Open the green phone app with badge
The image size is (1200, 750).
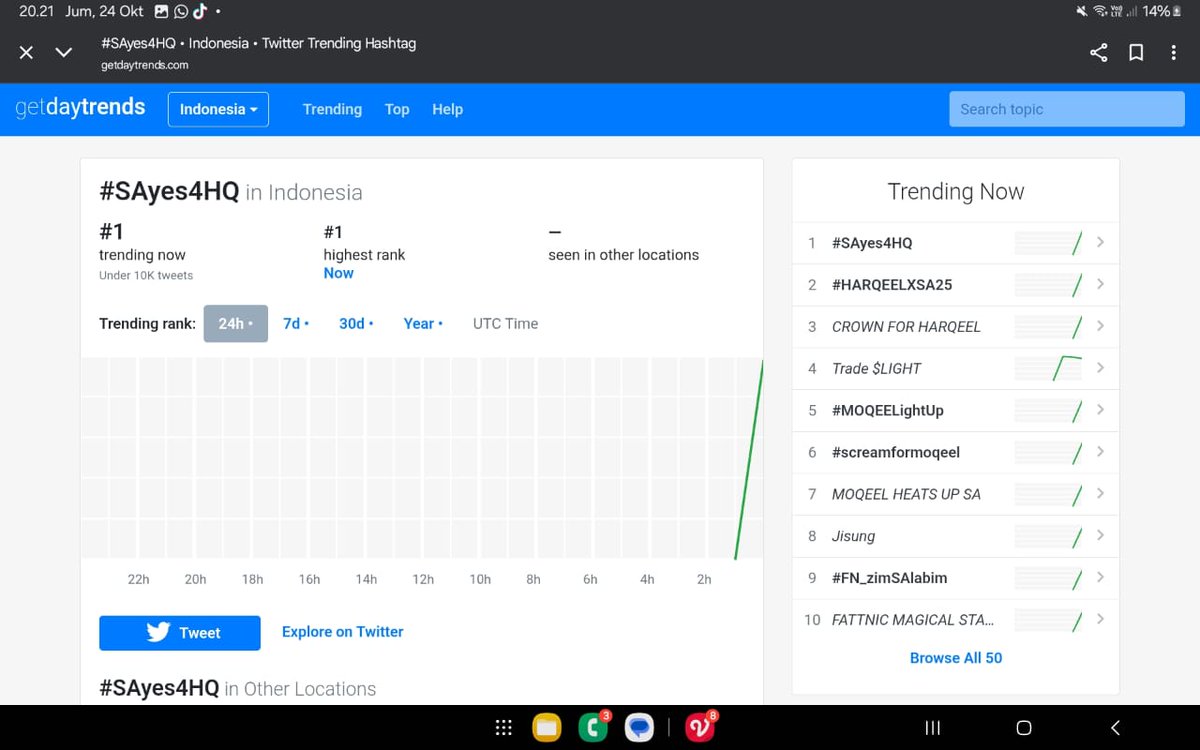click(x=594, y=727)
